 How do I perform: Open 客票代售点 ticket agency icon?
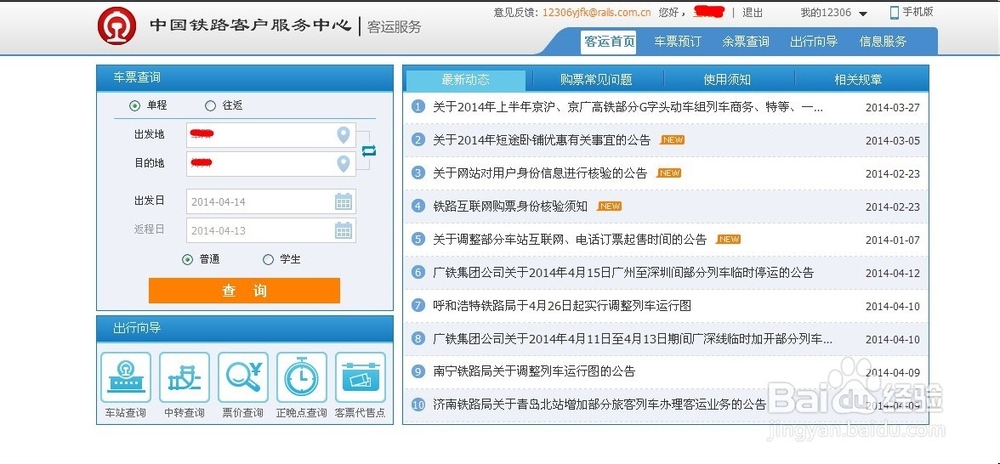360,378
